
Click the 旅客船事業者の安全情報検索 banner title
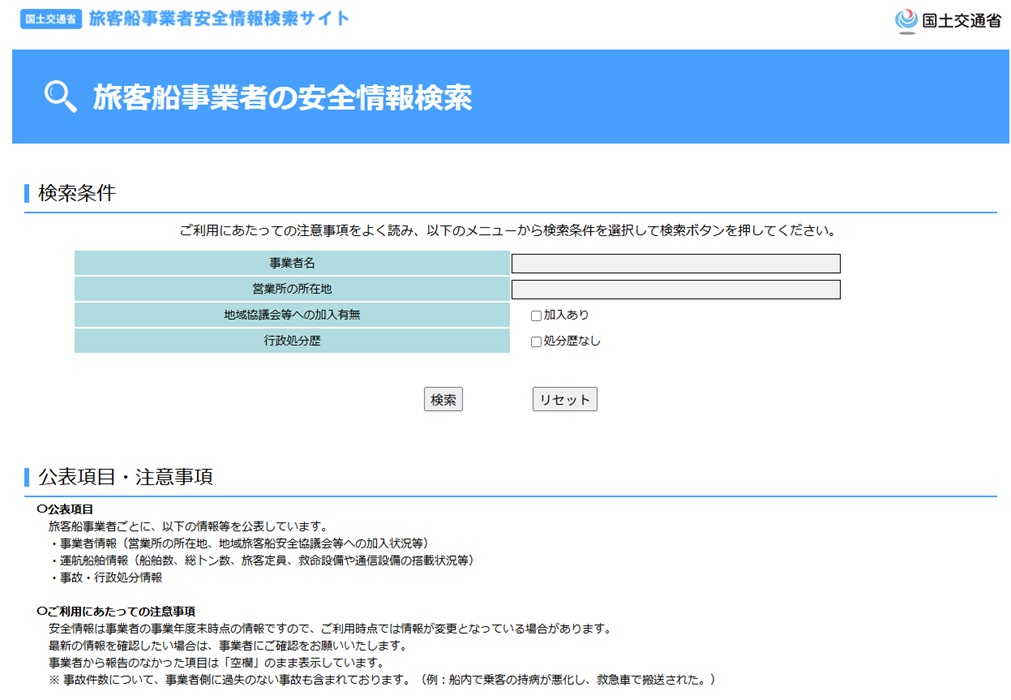(282, 97)
